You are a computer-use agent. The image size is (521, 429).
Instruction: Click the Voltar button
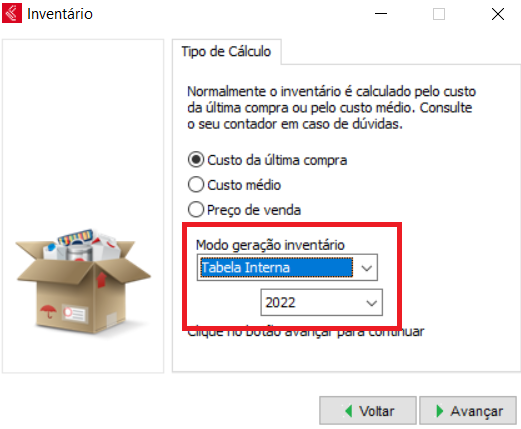(368, 410)
